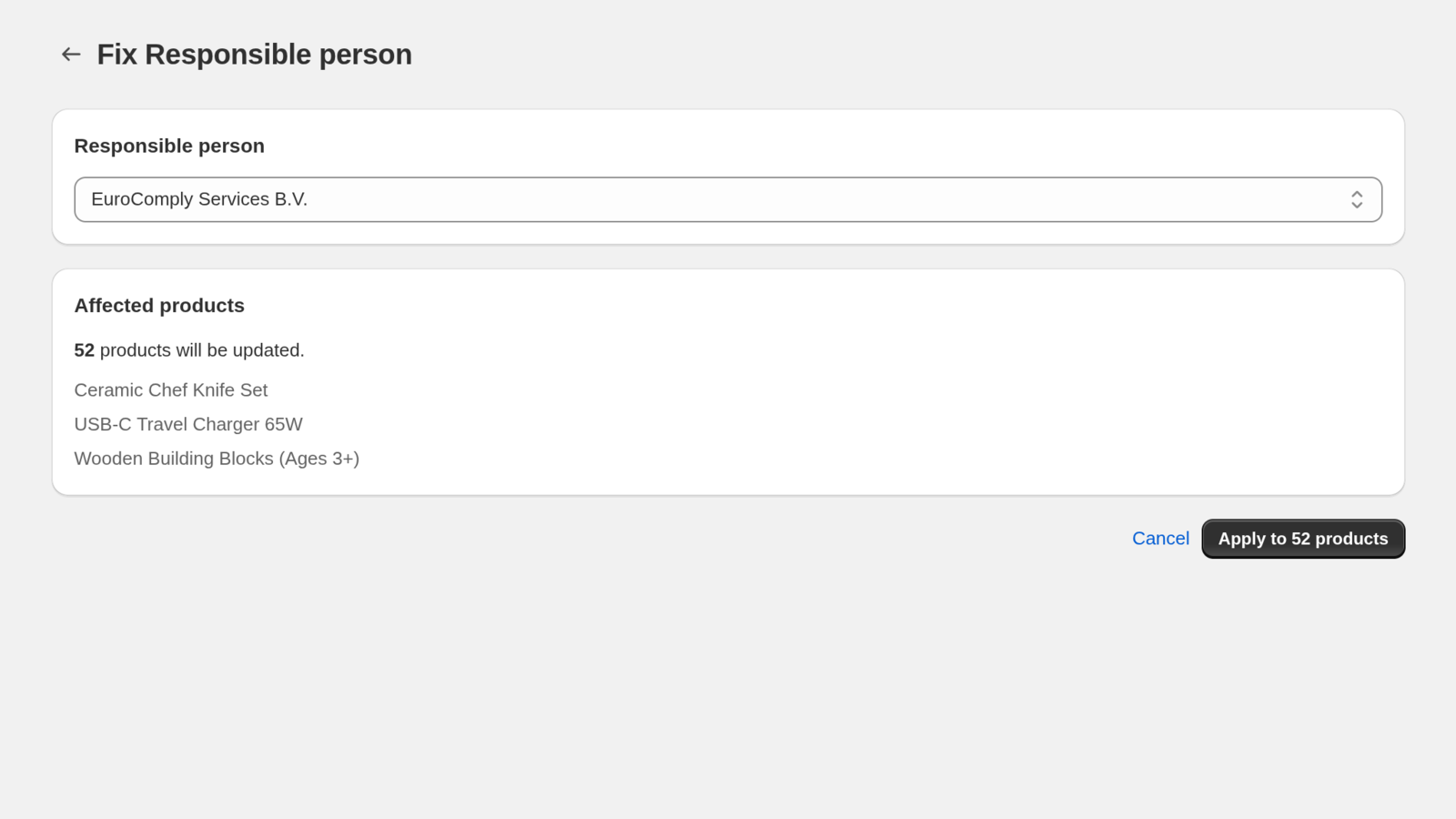This screenshot has height=819, width=1456.
Task: Go back using the left arrow icon
Action: 71,55
